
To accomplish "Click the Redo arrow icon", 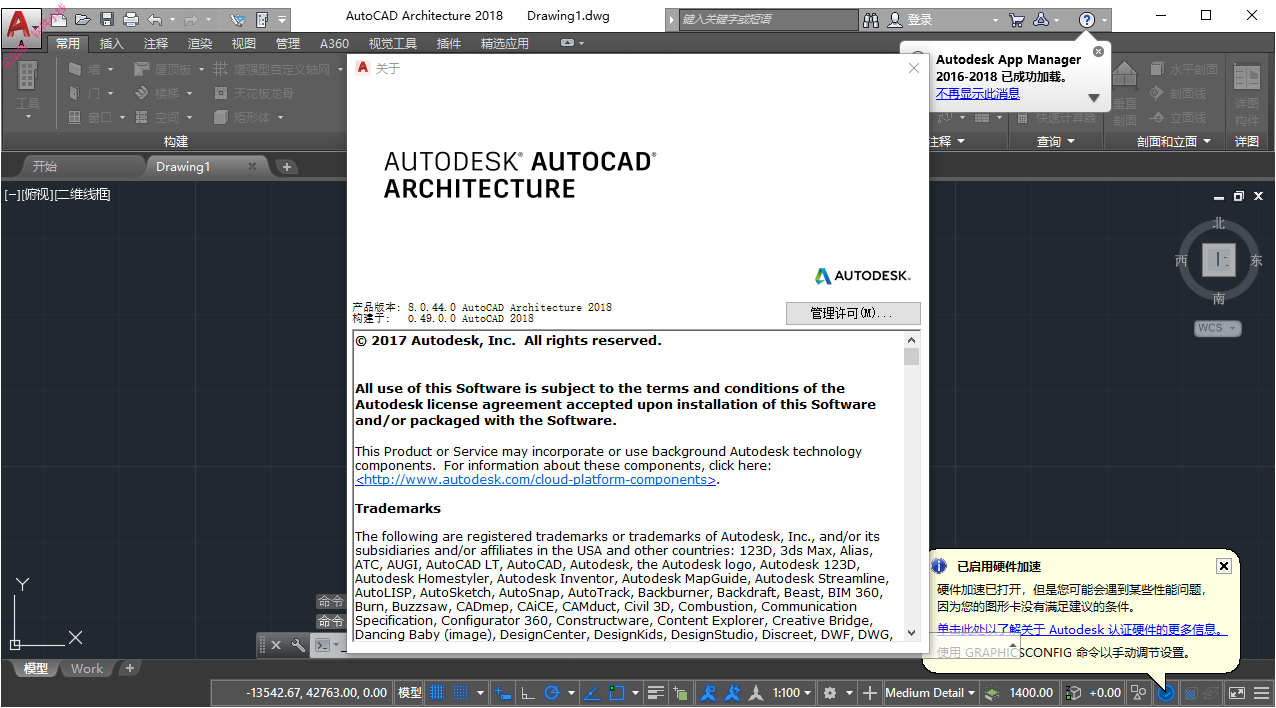I will 190,19.
